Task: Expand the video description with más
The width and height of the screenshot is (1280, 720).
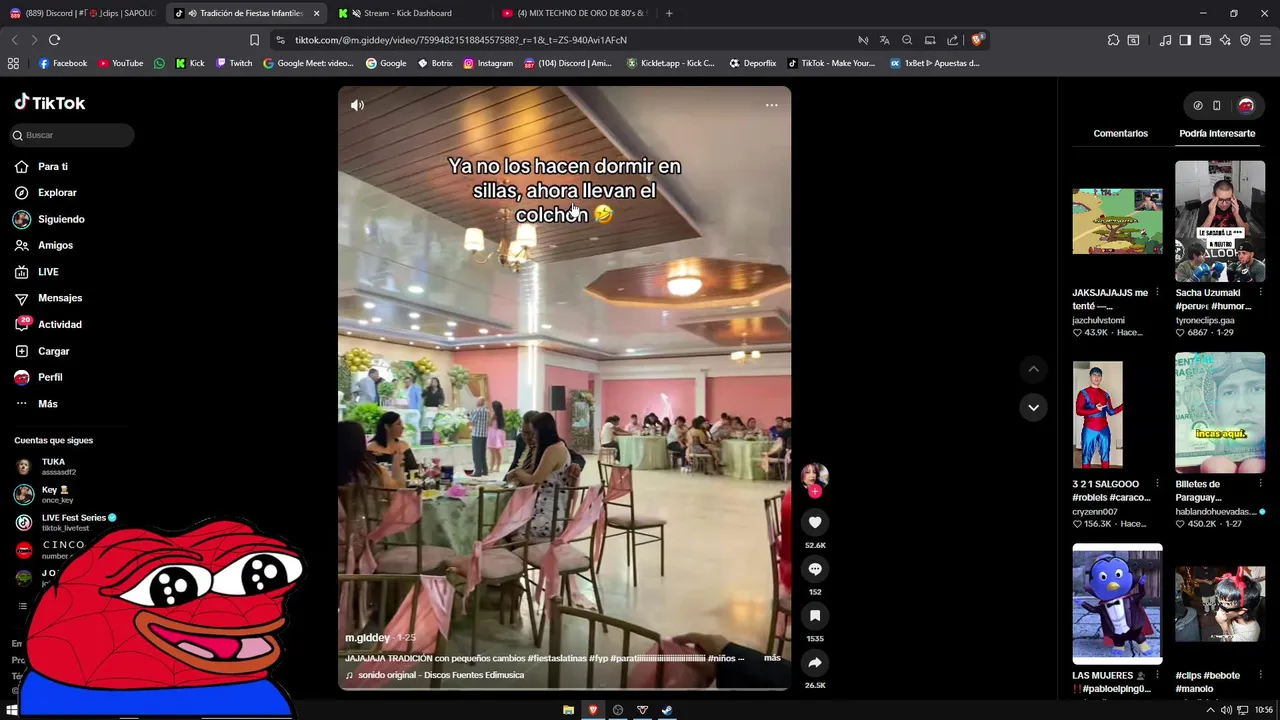Action: [x=772, y=658]
